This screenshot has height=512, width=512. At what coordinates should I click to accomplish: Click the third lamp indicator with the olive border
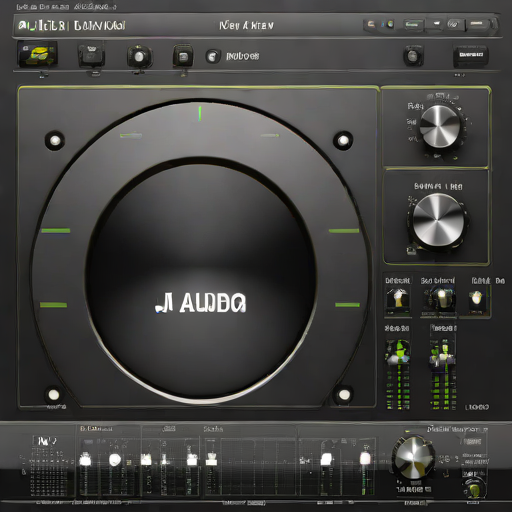tap(477, 300)
